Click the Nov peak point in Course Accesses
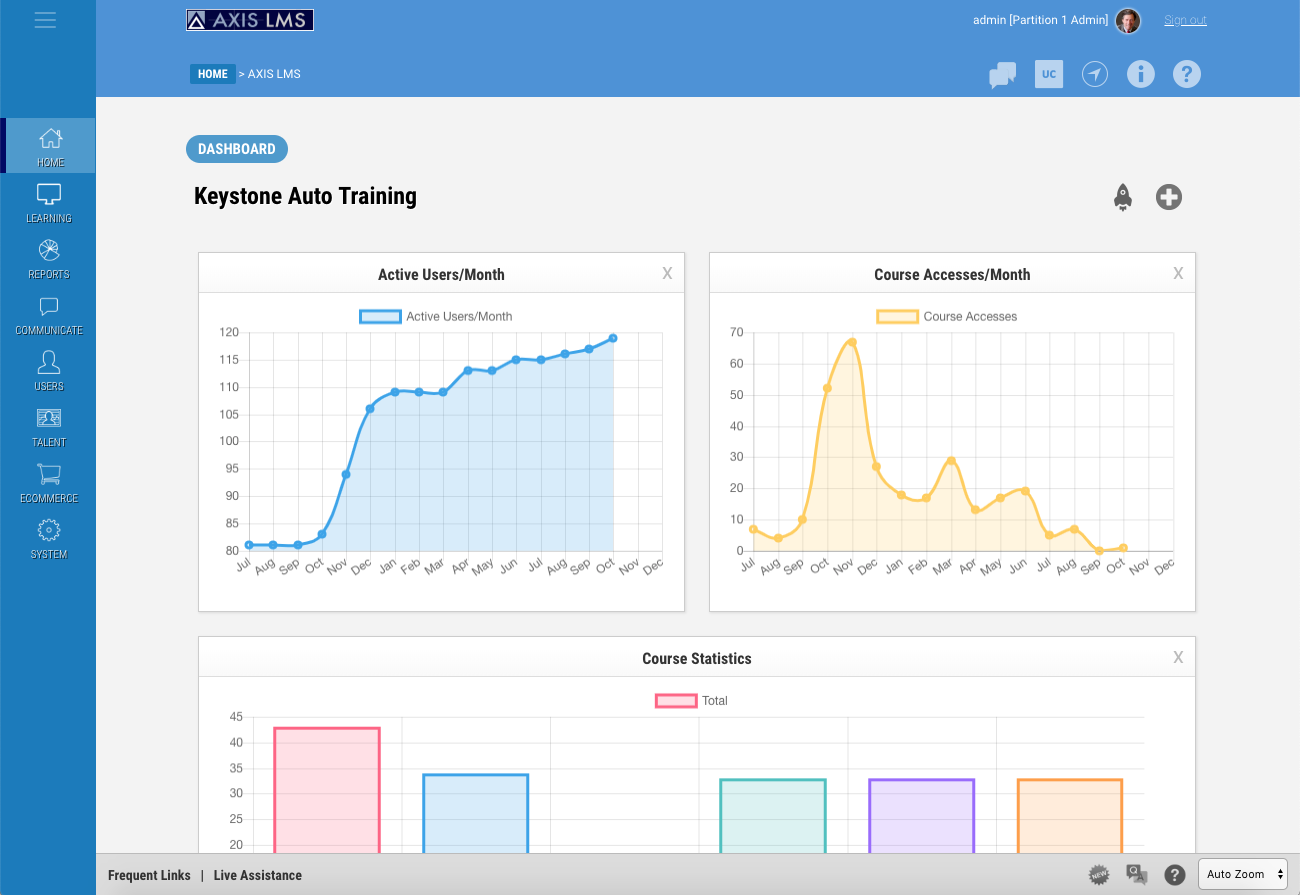1300x895 pixels. coord(852,342)
